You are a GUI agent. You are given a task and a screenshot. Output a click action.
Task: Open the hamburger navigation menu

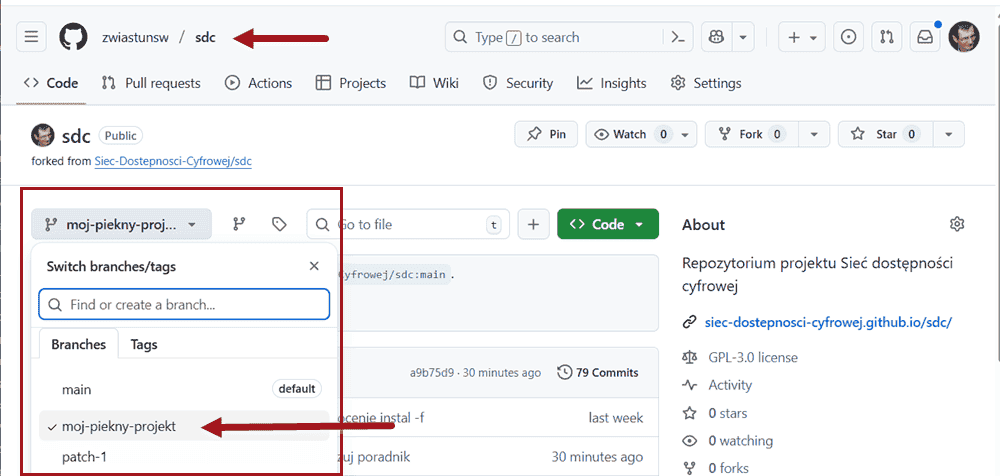[x=31, y=37]
